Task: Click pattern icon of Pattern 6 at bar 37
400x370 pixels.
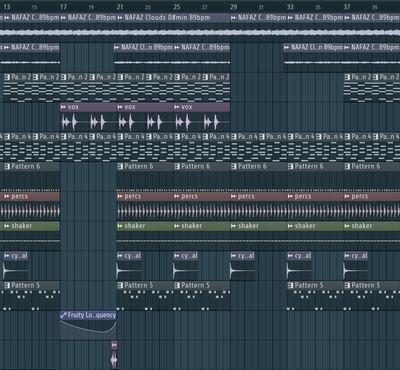Action: (347, 166)
